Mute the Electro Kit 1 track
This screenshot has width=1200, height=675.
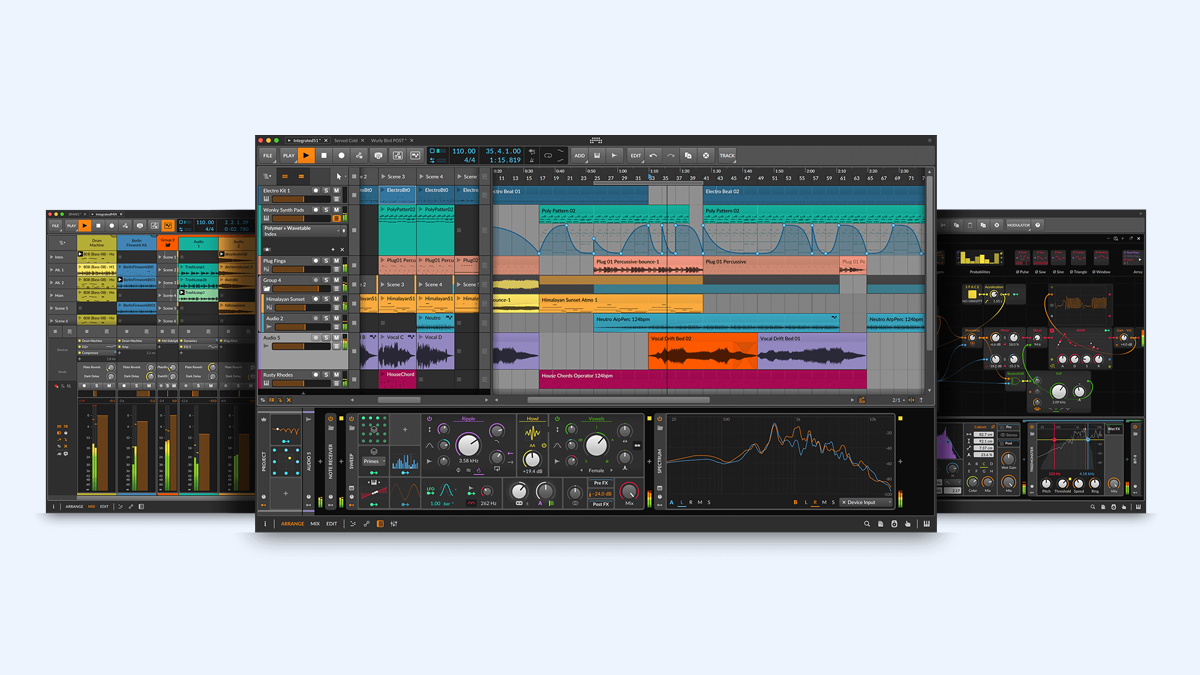click(337, 190)
